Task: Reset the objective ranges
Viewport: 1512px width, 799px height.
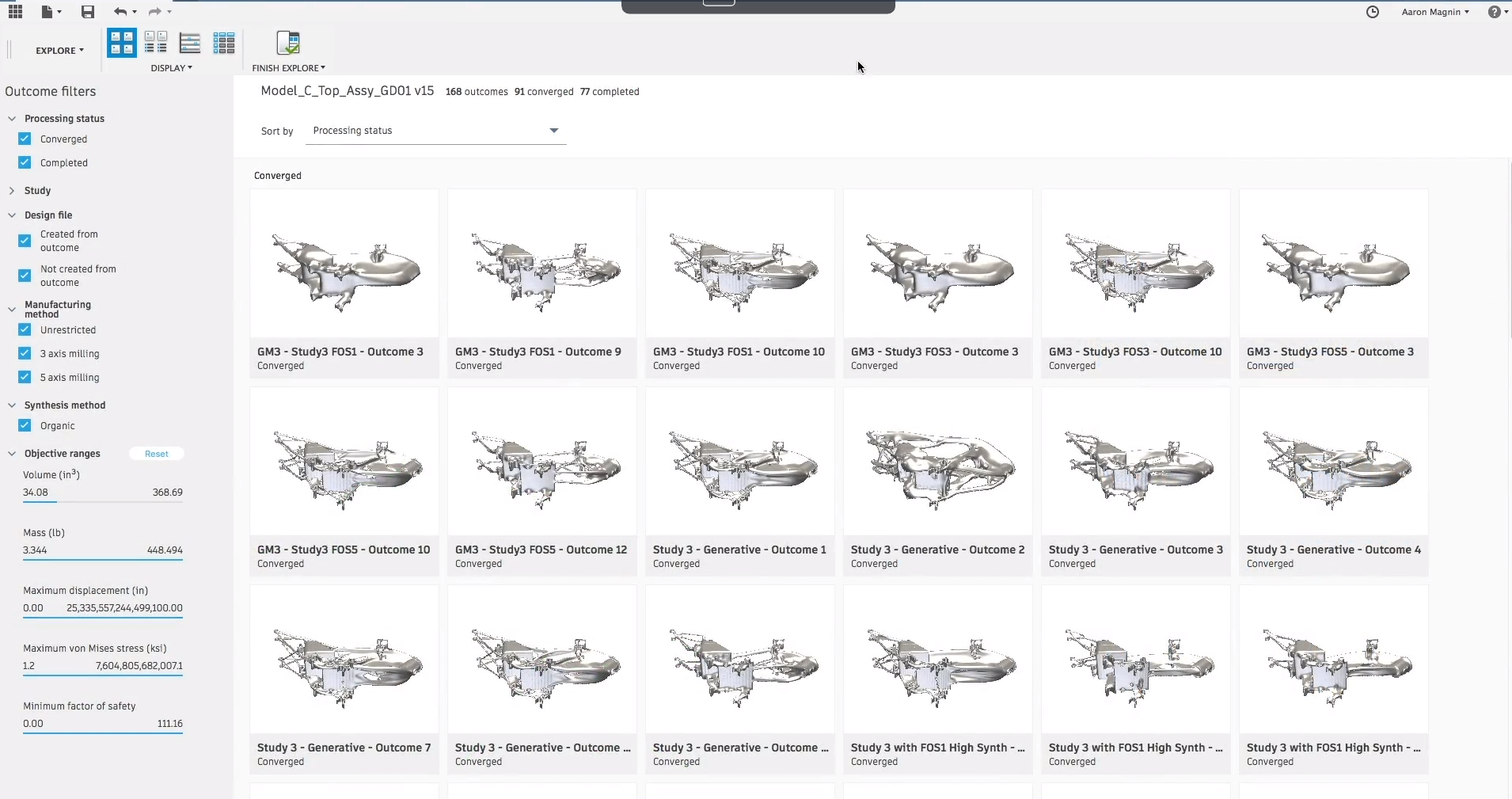Action: pyautogui.click(x=157, y=454)
